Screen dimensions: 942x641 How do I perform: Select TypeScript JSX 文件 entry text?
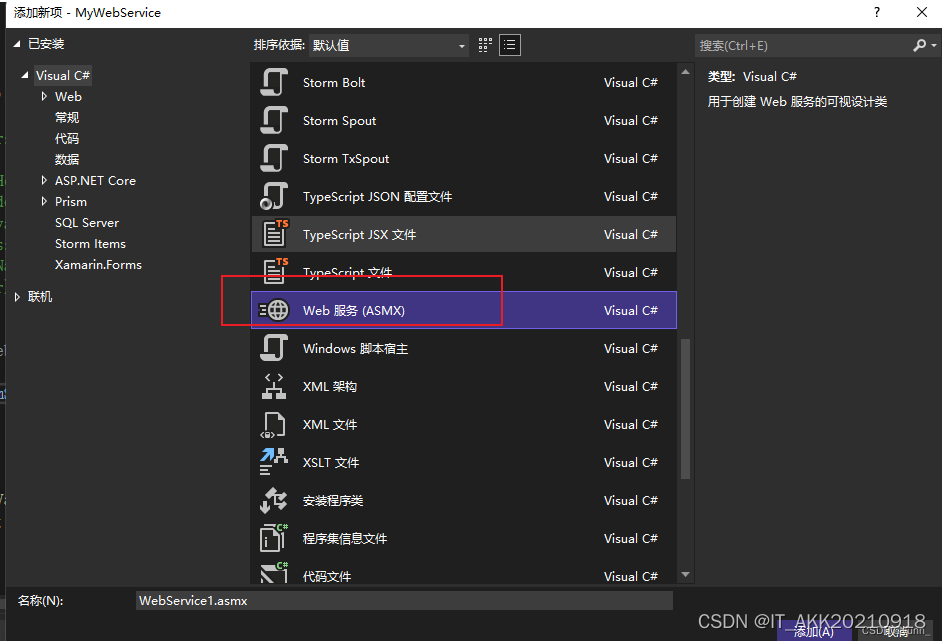(x=359, y=234)
